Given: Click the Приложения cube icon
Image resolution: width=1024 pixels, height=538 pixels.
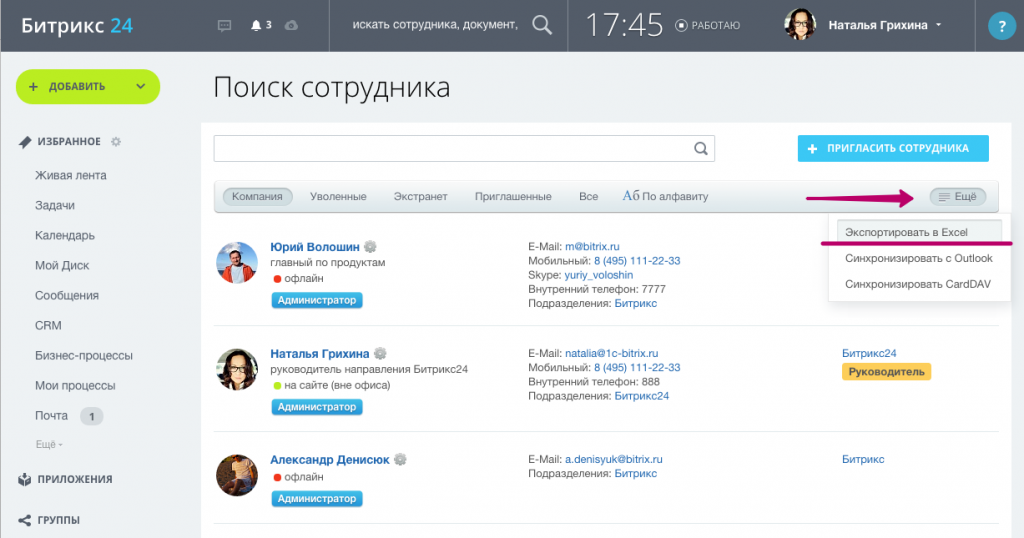Looking at the screenshot, I should pyautogui.click(x=25, y=479).
